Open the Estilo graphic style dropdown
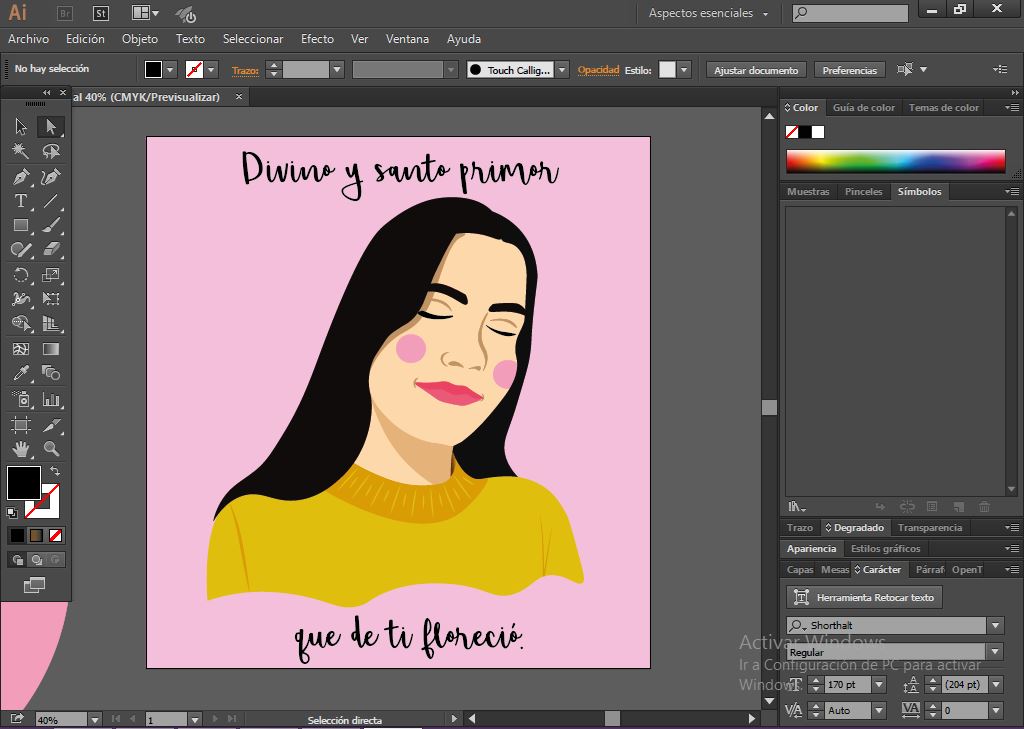The height and width of the screenshot is (729, 1024). point(684,69)
